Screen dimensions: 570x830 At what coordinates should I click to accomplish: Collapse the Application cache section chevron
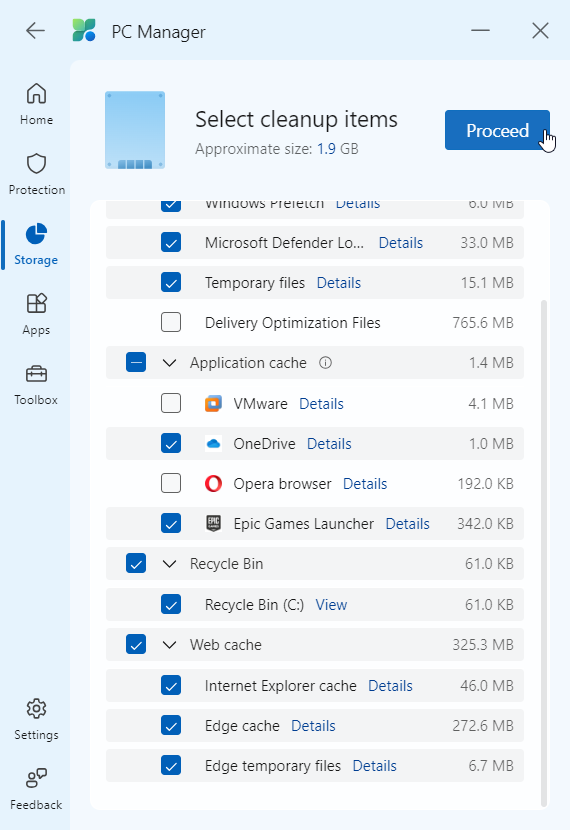point(169,363)
